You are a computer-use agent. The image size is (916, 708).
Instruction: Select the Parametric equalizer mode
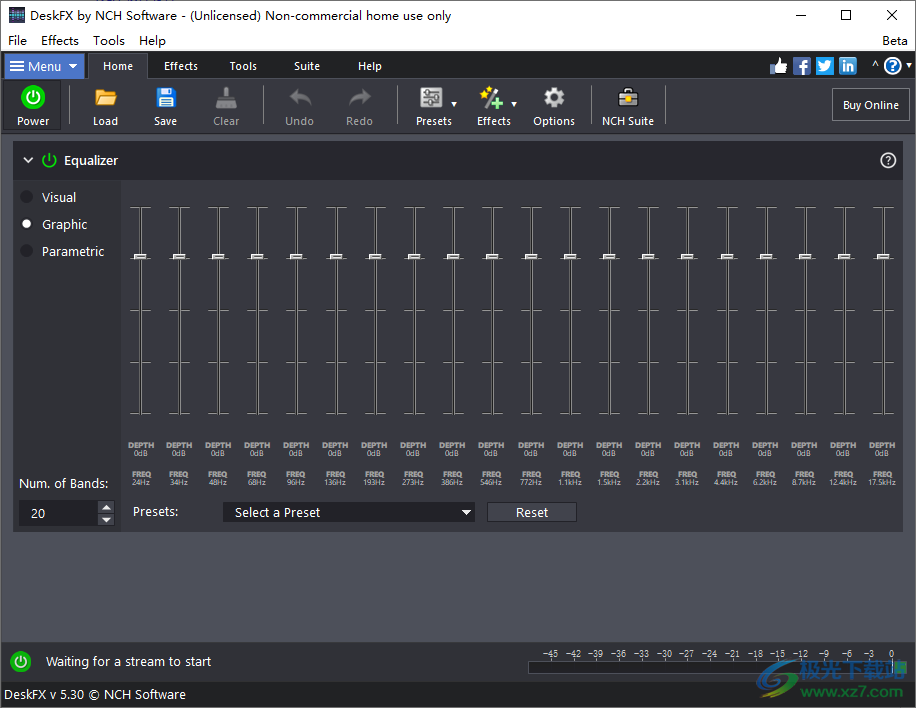coord(27,251)
